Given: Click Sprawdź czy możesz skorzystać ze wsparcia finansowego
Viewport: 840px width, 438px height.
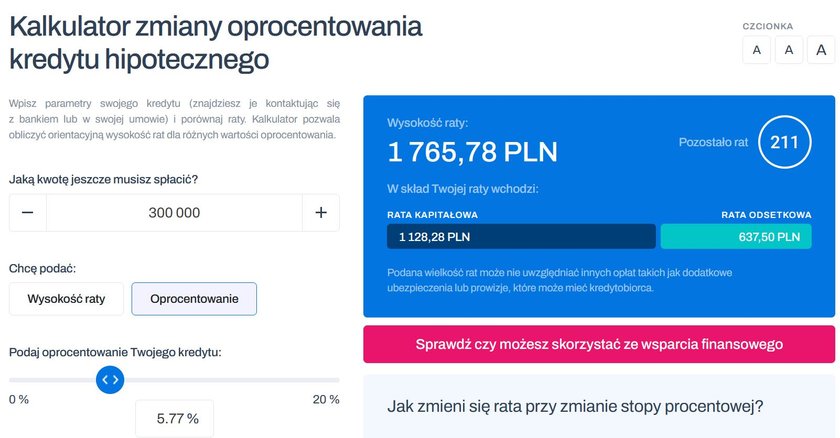Looking at the screenshot, I should click(x=599, y=344).
